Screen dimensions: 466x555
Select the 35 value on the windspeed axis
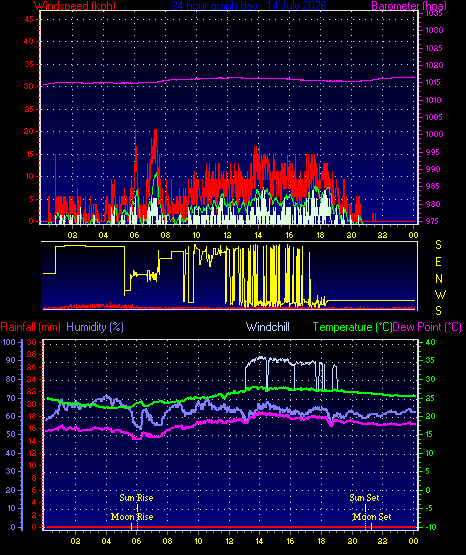(x=29, y=64)
